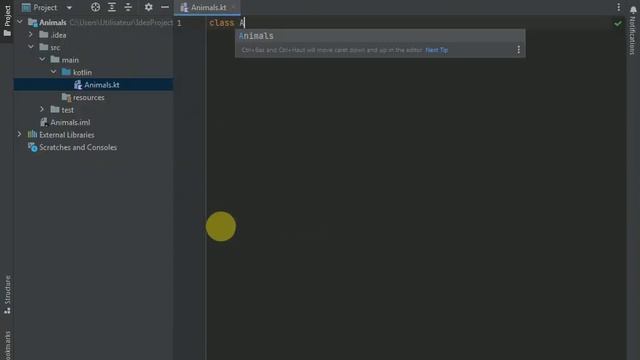Click the Animals module icon at root
Screen dimensions: 640x360
(x=33, y=22)
